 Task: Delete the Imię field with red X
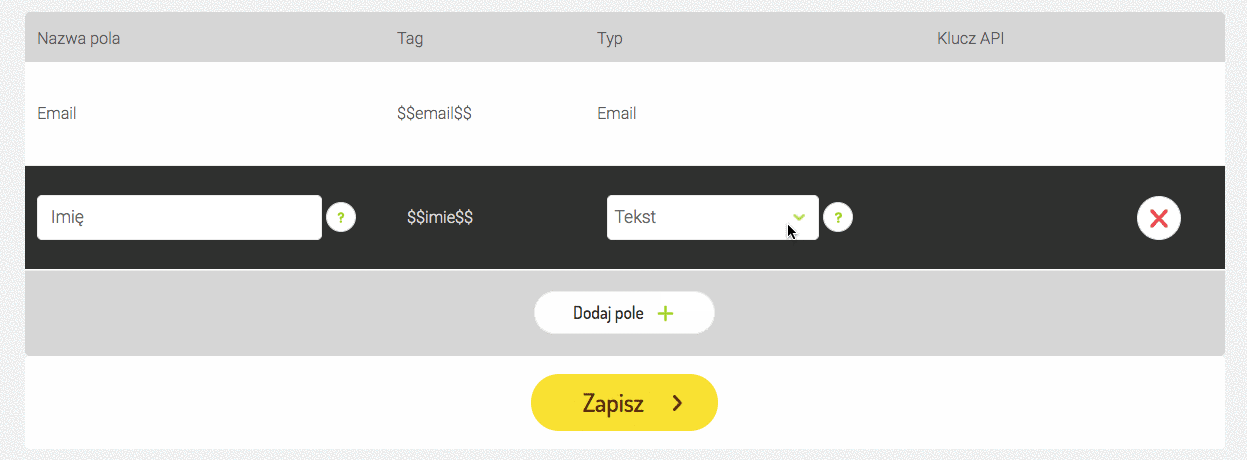coord(1159,218)
